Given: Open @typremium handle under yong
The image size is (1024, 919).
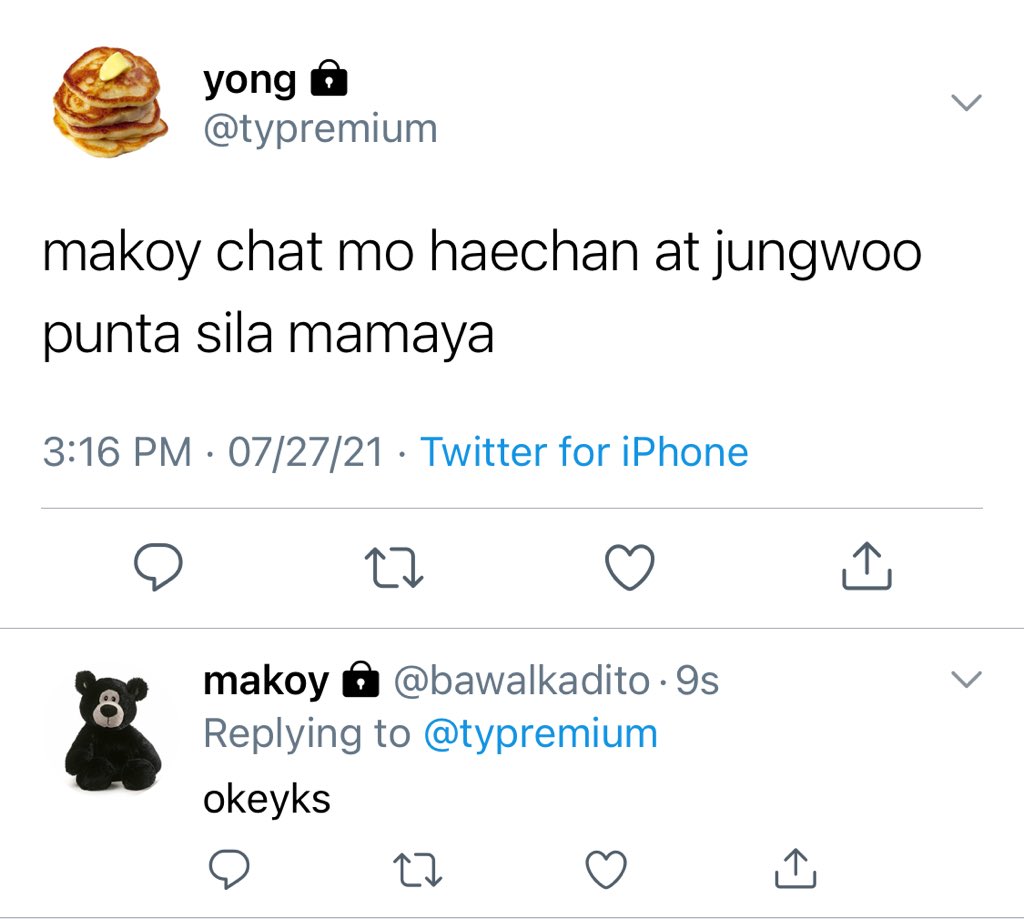Looking at the screenshot, I should pos(321,129).
